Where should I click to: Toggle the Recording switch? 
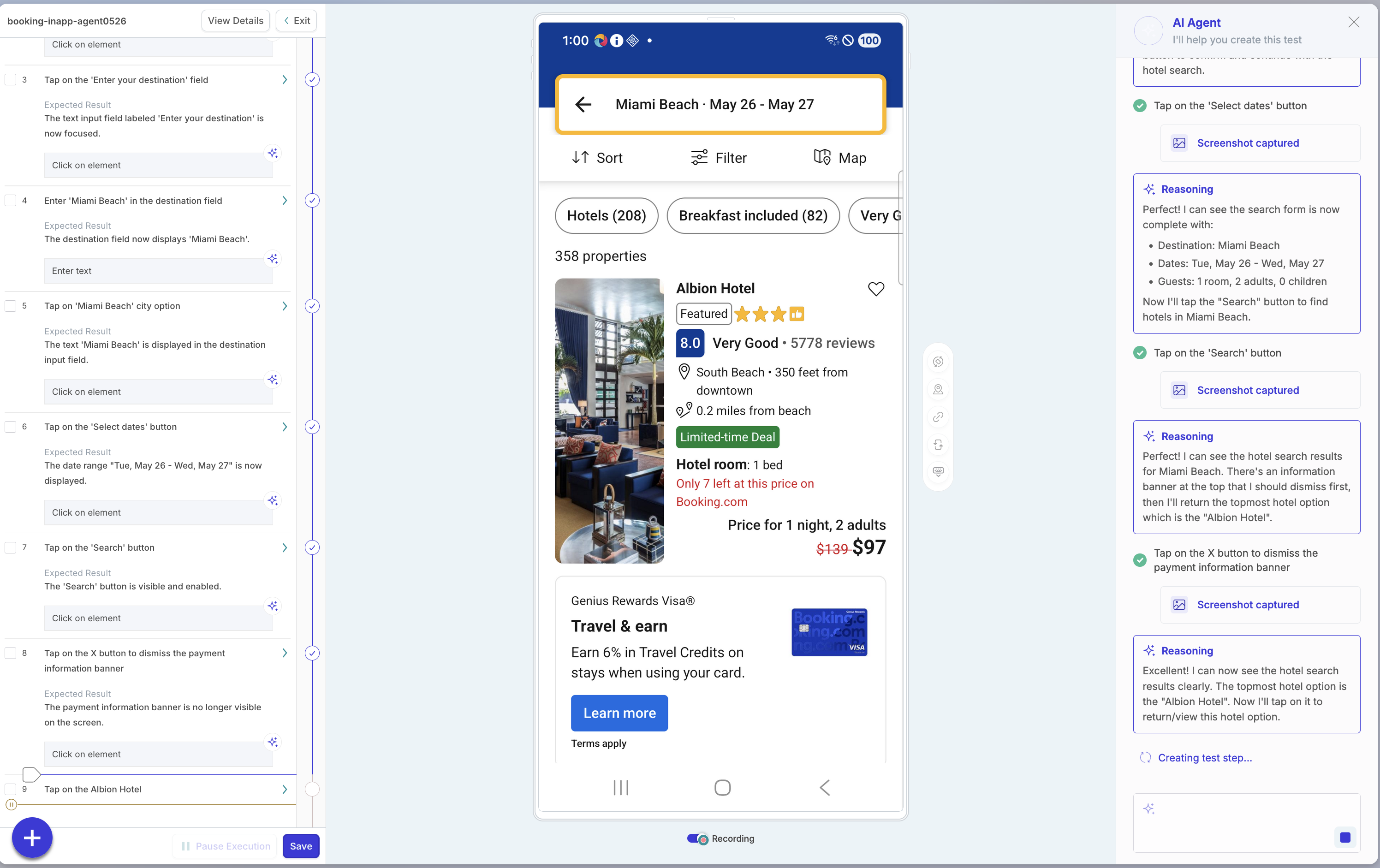click(697, 839)
